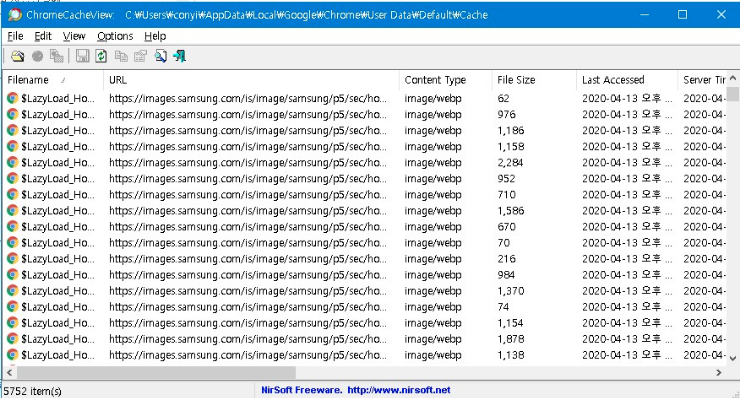The image size is (741, 398).
Task: Sort list by Content Type column header
Action: tap(446, 80)
